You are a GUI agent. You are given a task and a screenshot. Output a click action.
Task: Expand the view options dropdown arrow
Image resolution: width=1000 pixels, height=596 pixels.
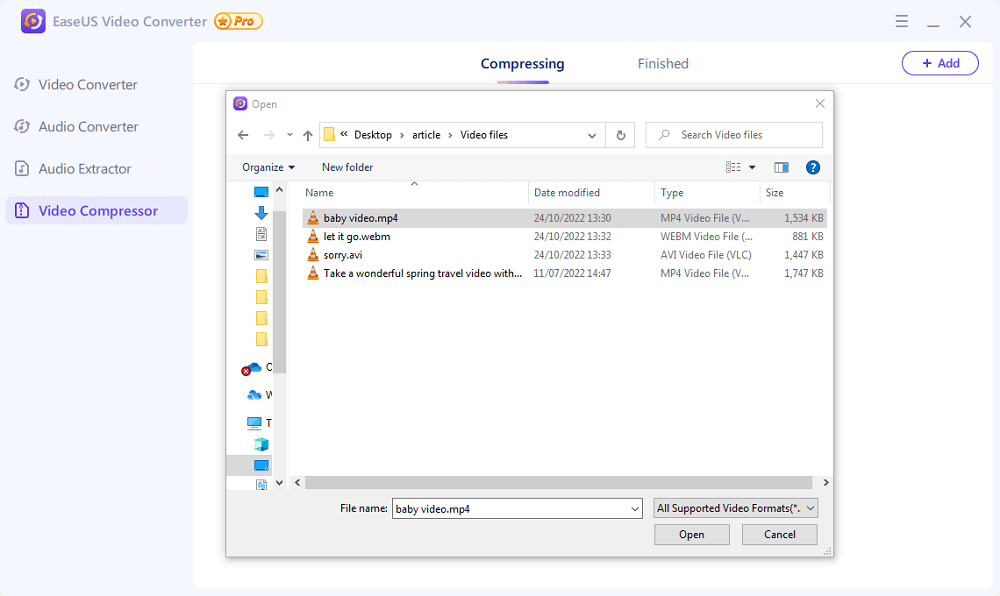point(752,168)
